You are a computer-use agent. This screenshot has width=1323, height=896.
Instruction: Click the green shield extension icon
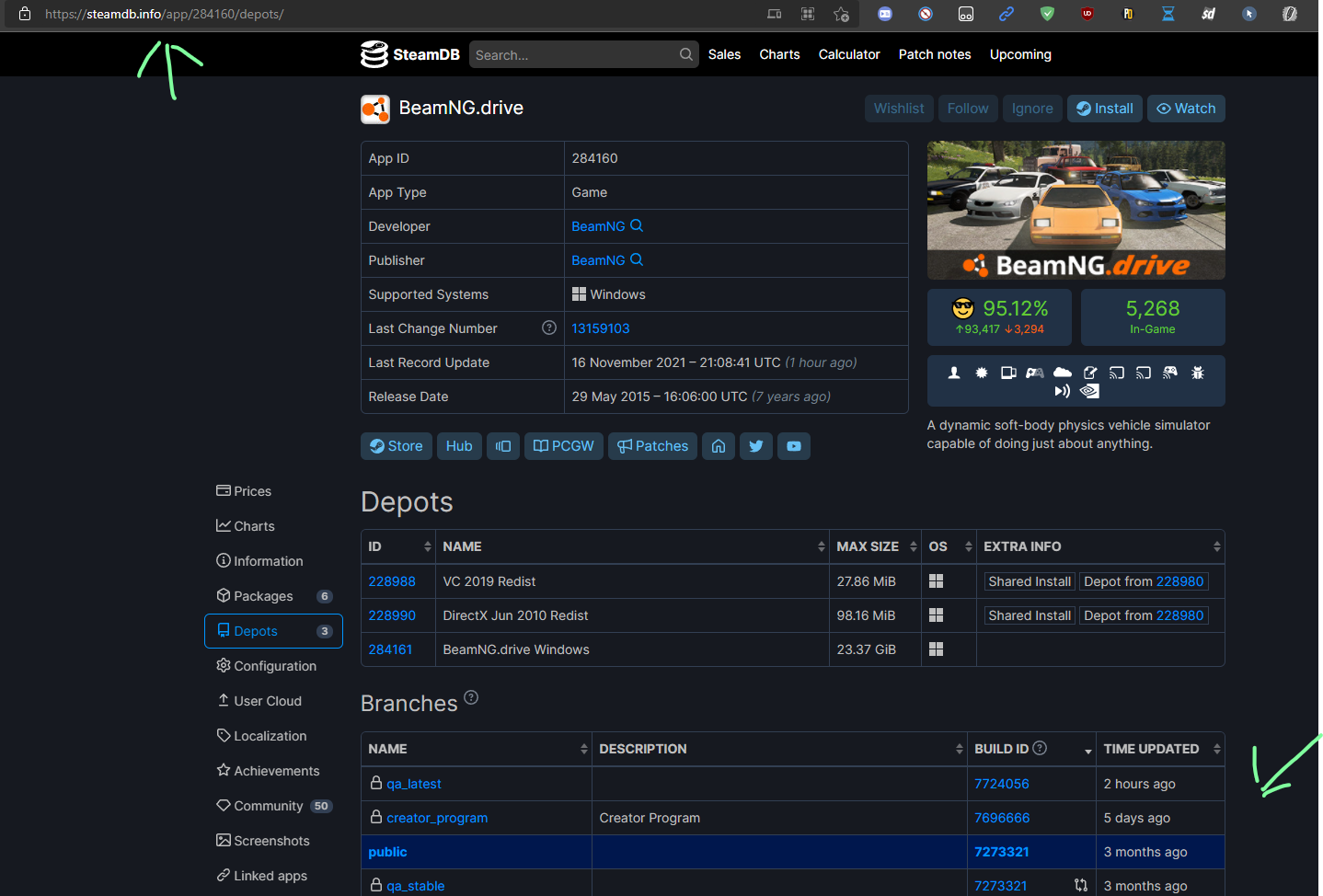[1047, 14]
